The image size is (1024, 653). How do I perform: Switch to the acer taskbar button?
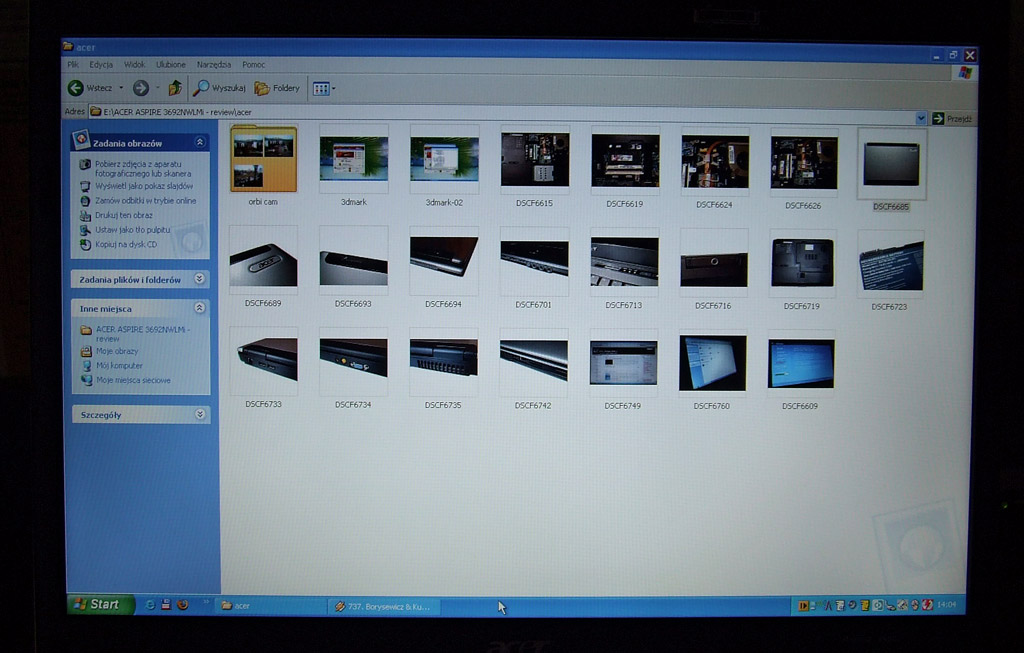(x=271, y=606)
